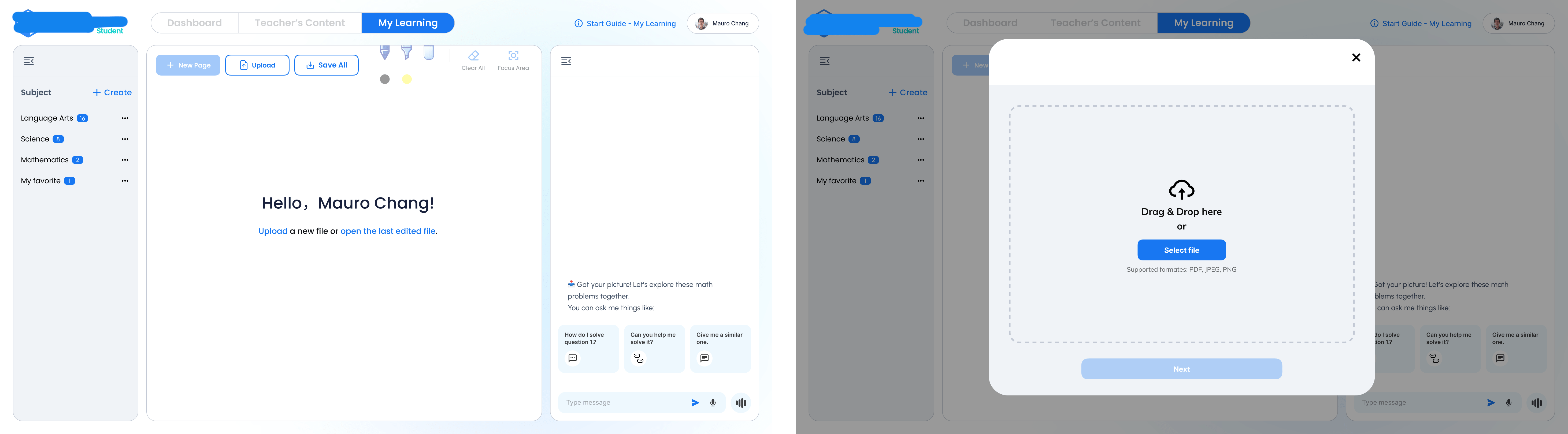Open Language Arts in the right dimmed screen
This screenshot has height=434, width=1568.
(842, 118)
